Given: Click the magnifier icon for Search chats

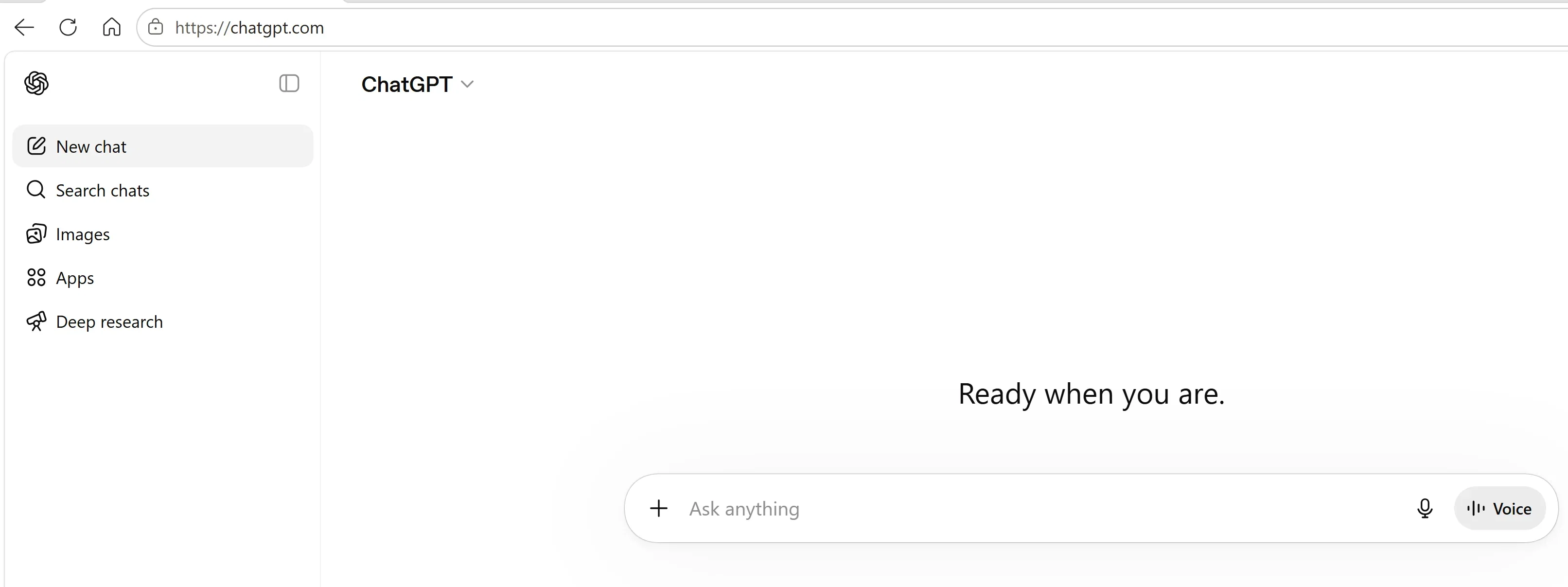Looking at the screenshot, I should click(x=36, y=189).
